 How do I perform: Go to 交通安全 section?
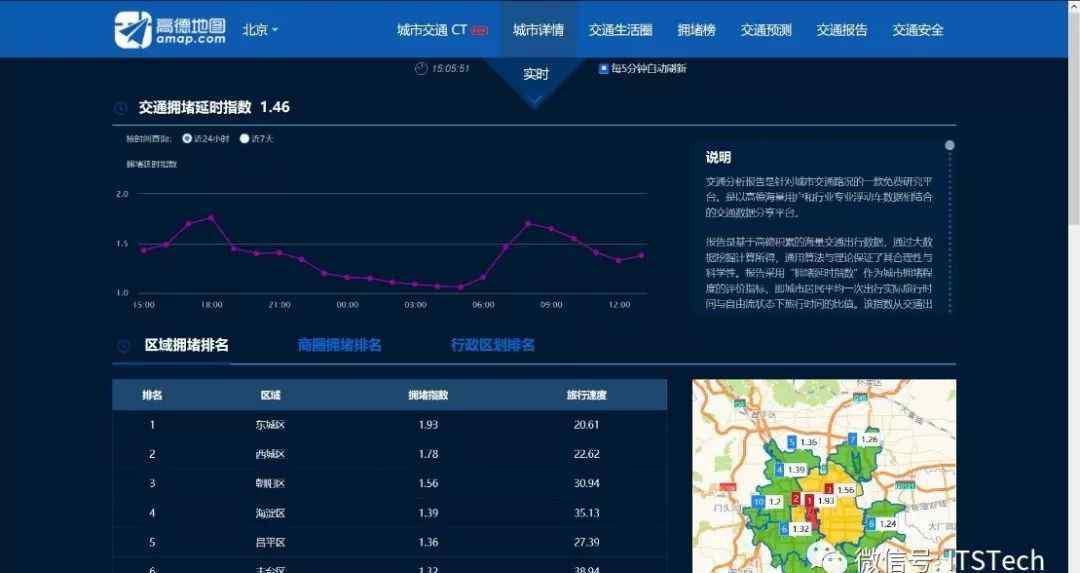click(x=918, y=30)
